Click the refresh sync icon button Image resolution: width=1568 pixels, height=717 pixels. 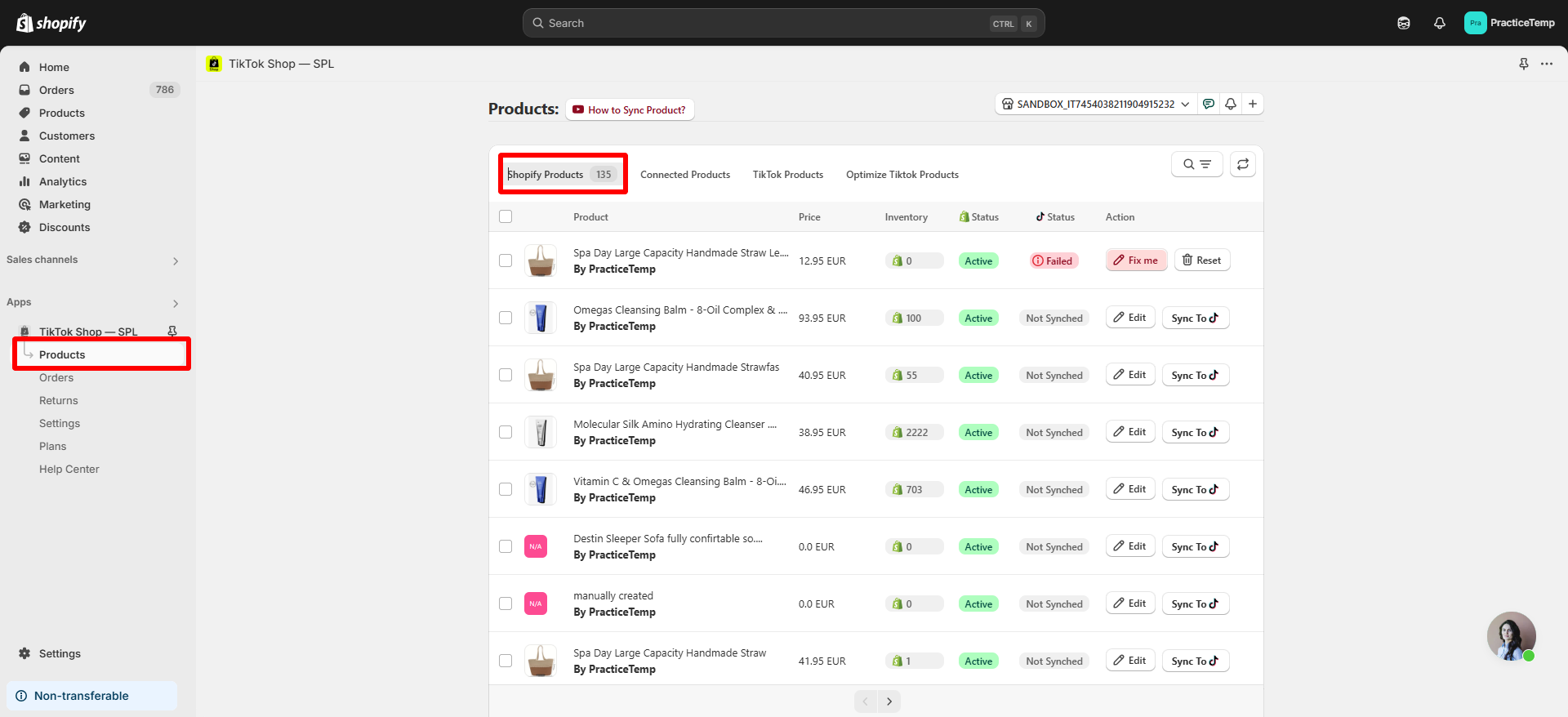tap(1243, 164)
